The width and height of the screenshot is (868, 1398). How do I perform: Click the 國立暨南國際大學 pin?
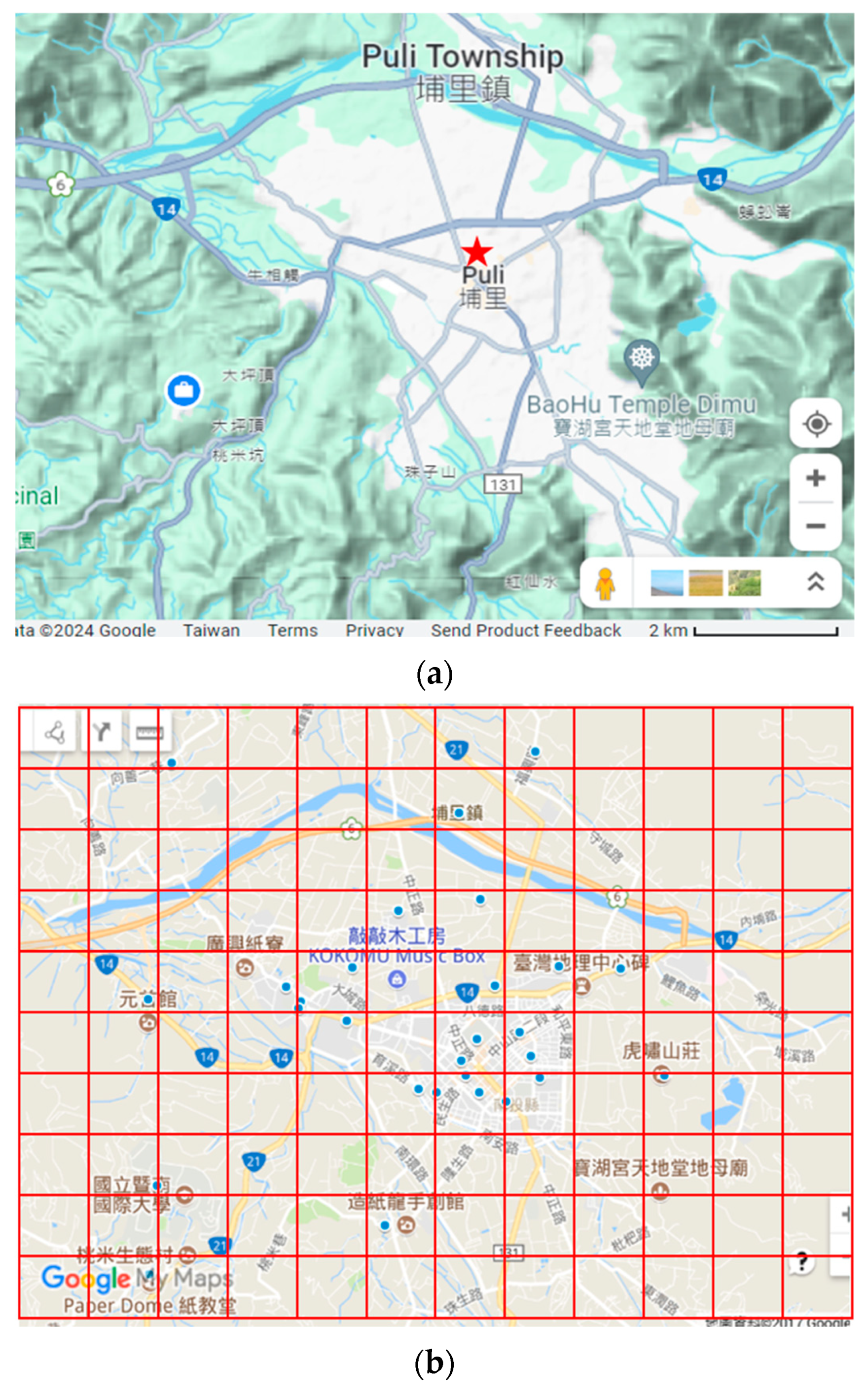(x=184, y=1195)
